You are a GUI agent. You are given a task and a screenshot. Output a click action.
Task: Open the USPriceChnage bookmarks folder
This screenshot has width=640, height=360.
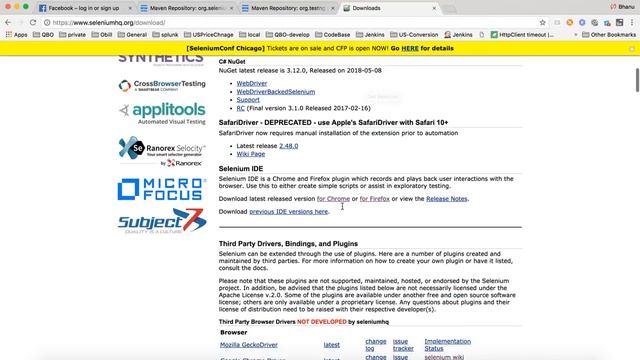pyautogui.click(x=209, y=35)
